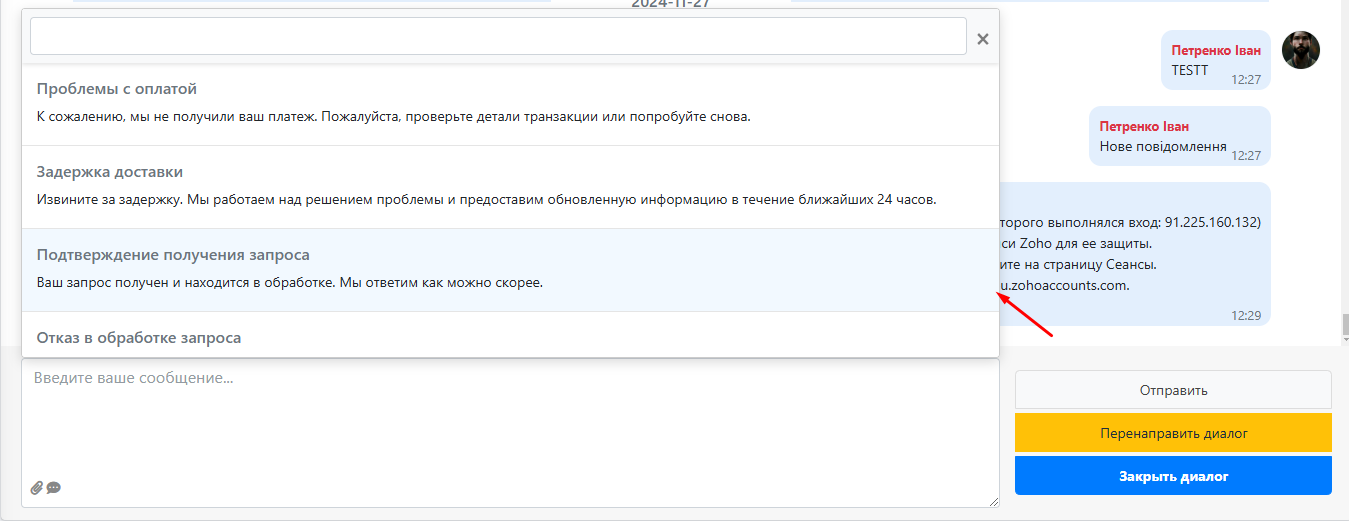The image size is (1349, 521).
Task: Click Петренко Іван's avatar photo
Action: (1301, 50)
